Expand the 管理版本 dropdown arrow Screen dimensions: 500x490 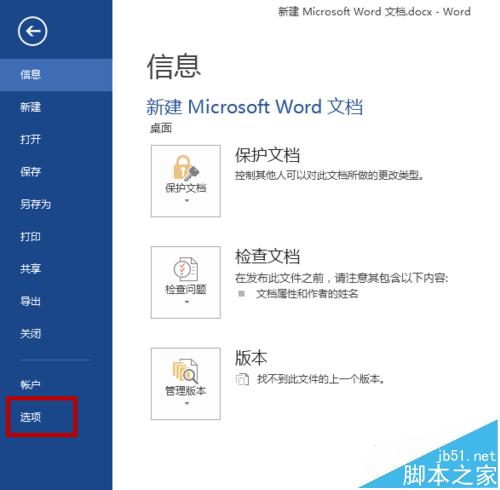(187, 403)
